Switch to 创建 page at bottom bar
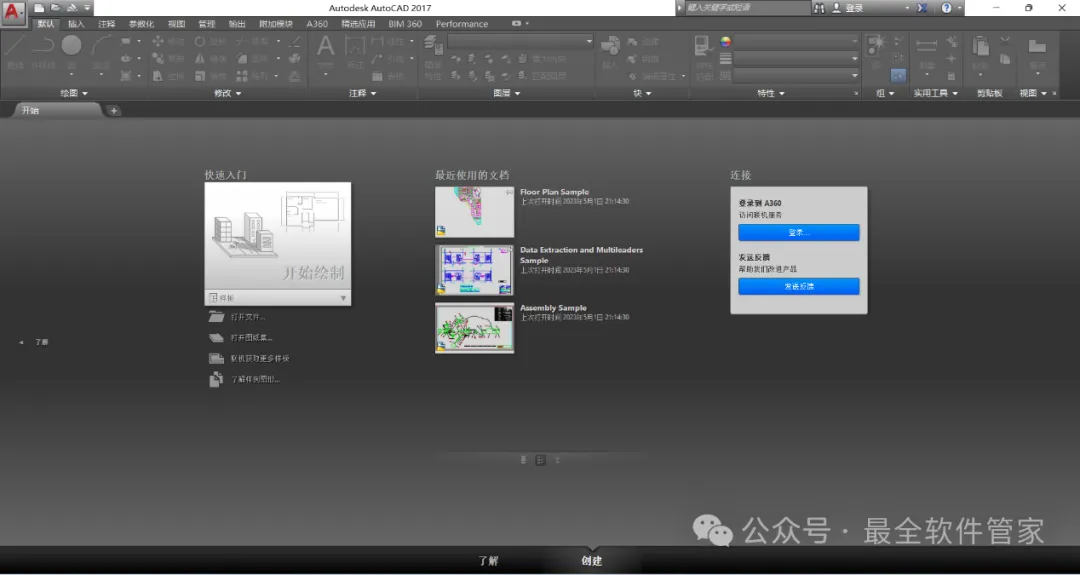Screen dimensions: 1080x575 click(591, 561)
